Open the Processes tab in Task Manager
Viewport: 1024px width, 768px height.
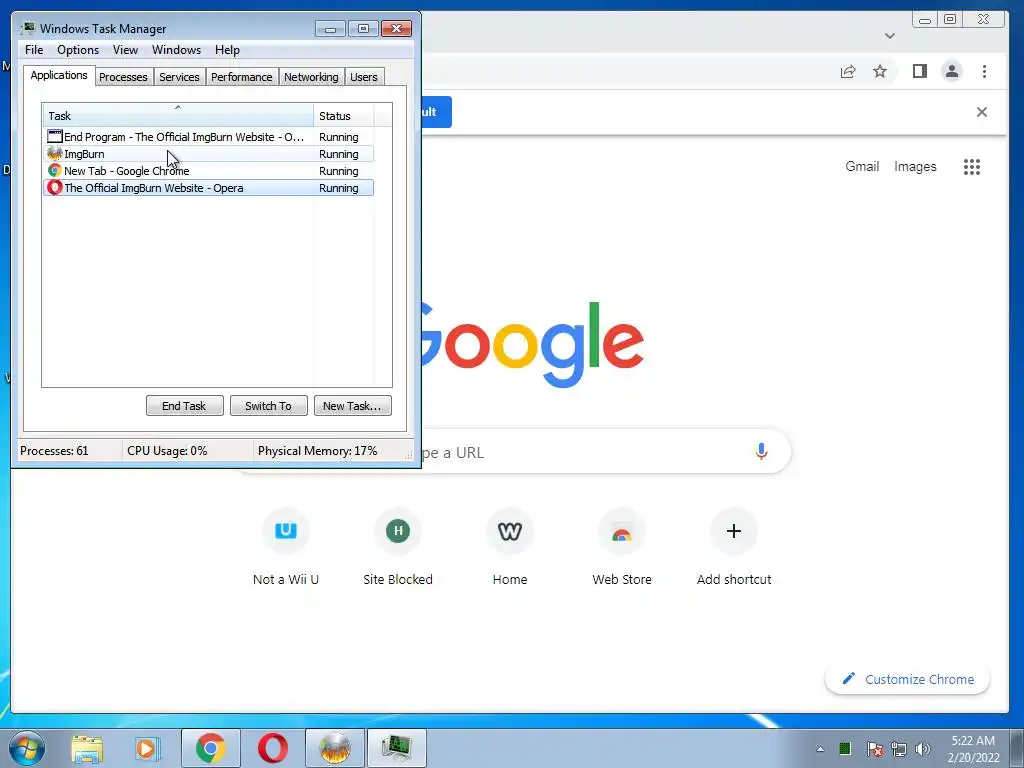click(123, 77)
